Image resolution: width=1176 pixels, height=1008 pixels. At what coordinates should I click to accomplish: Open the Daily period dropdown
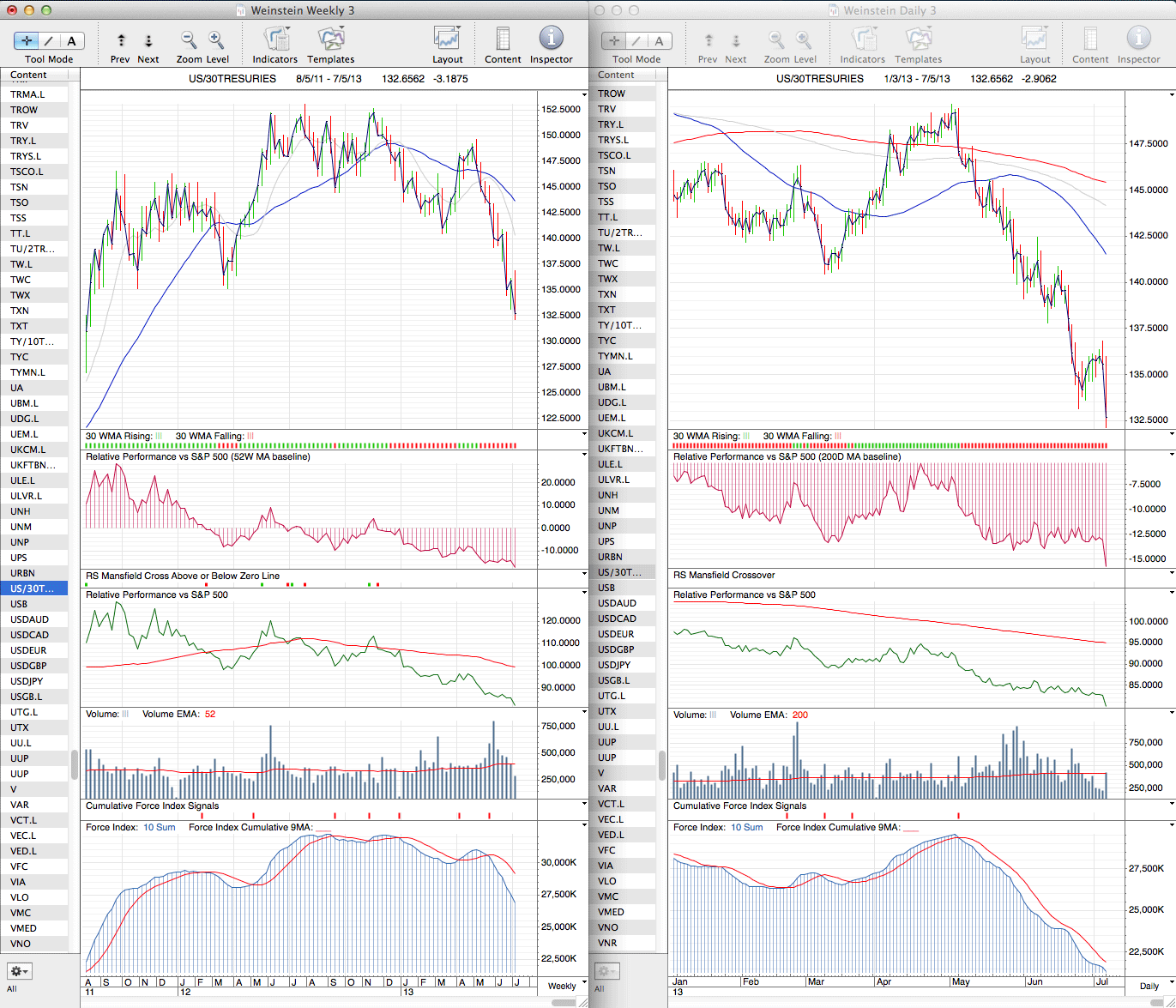pos(1154,986)
